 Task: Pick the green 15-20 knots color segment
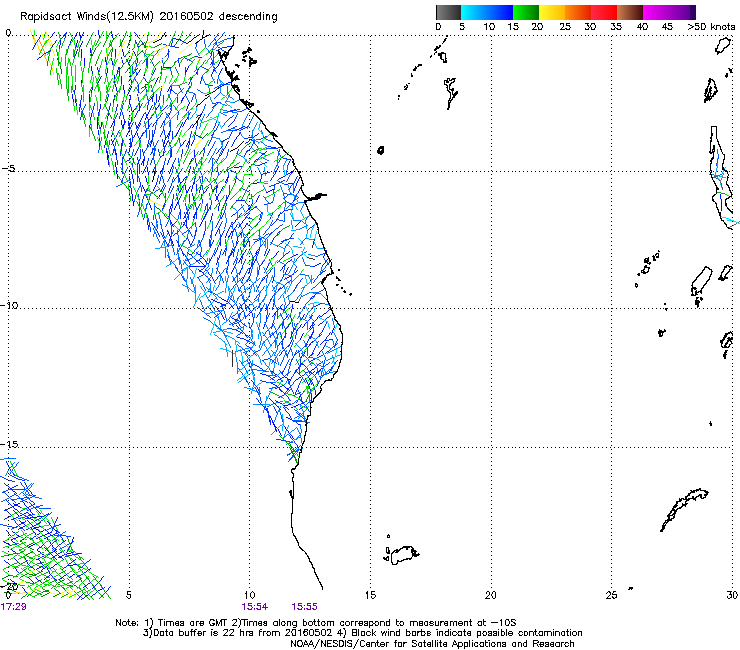point(526,12)
